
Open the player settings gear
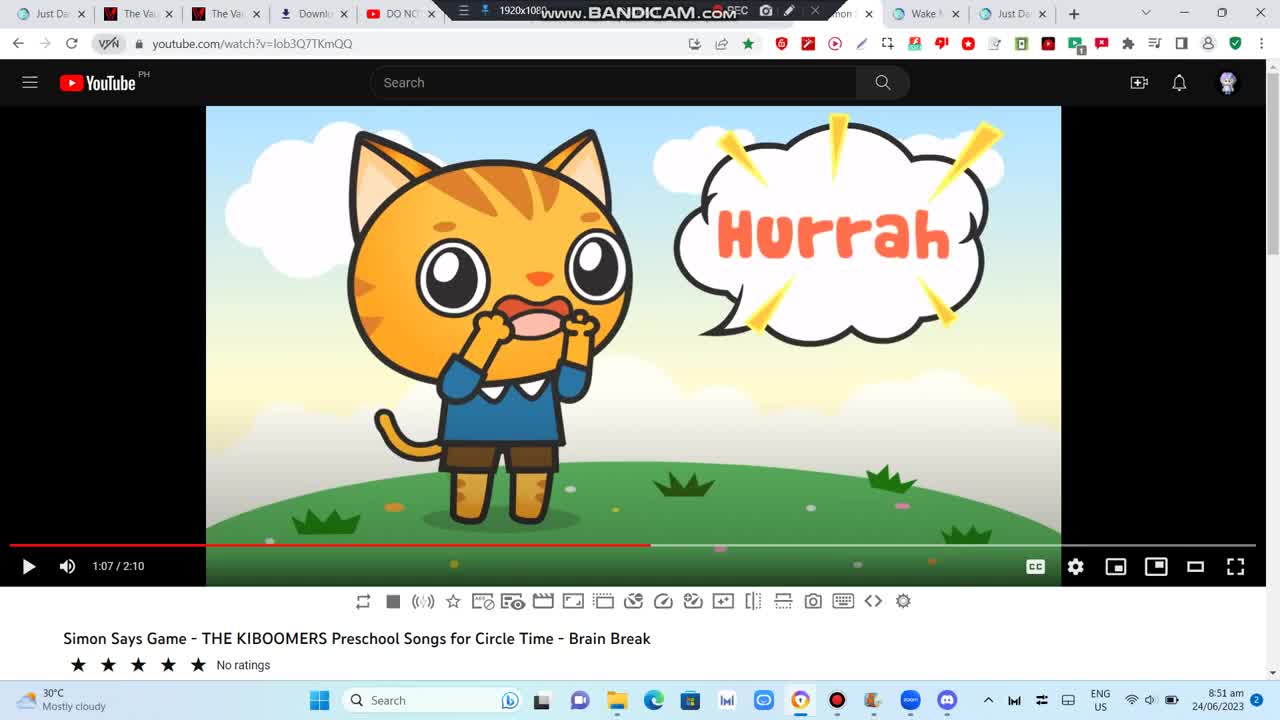pos(1075,567)
